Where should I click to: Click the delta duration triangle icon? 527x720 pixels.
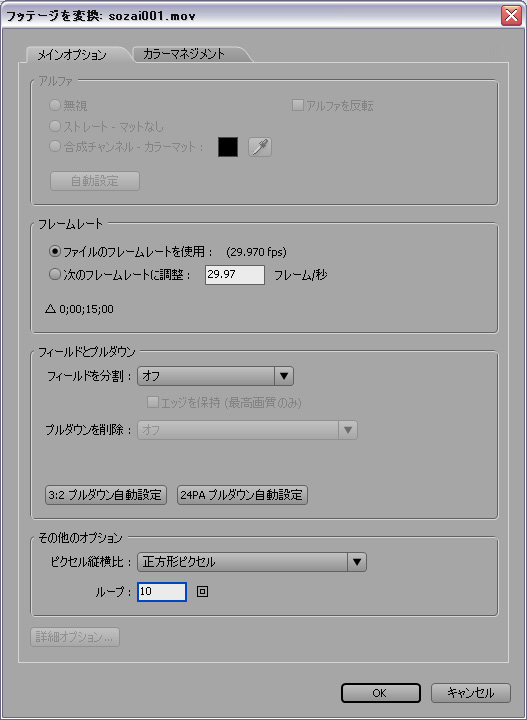50,309
